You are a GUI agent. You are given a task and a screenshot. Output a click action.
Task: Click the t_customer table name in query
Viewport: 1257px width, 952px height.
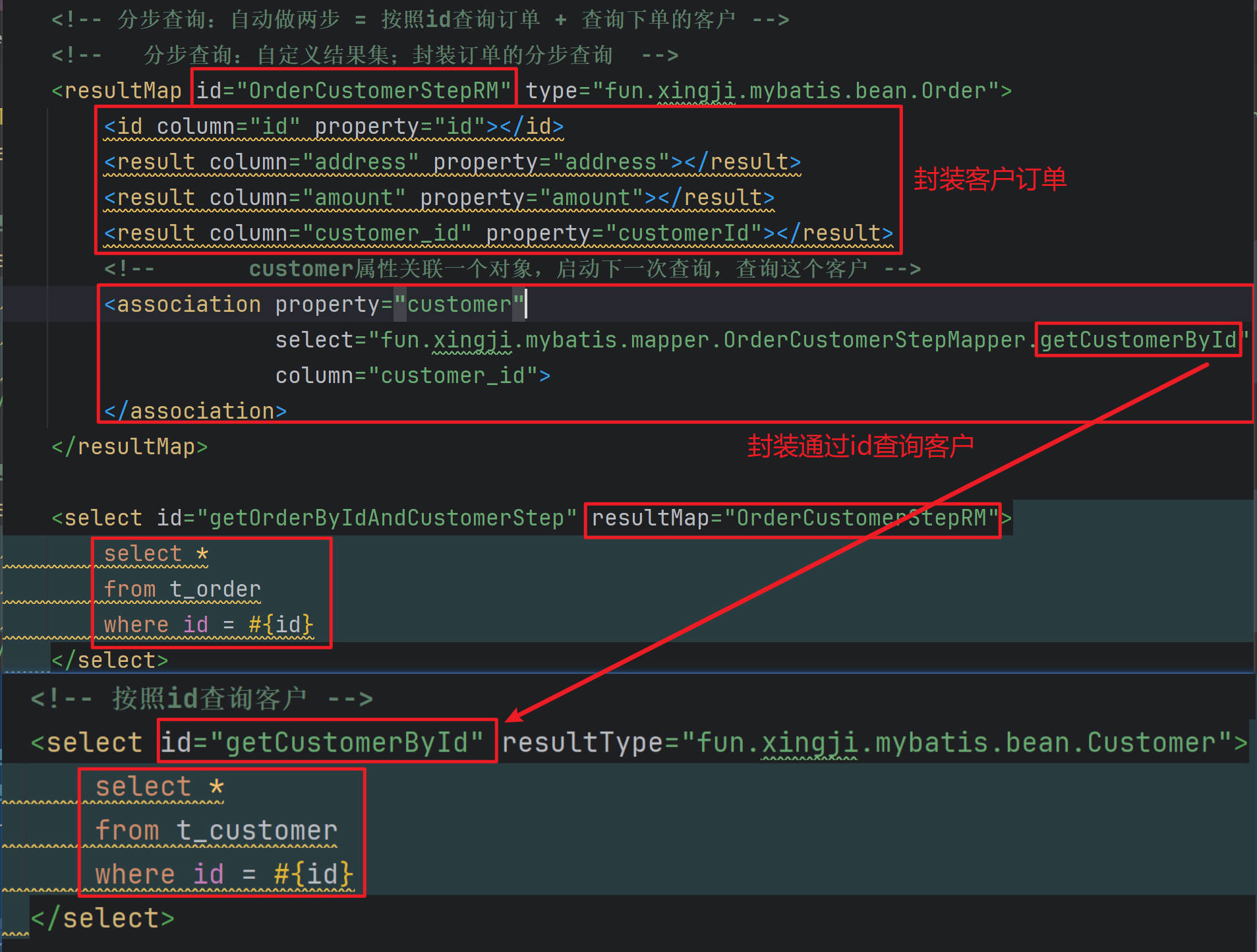click(256, 830)
